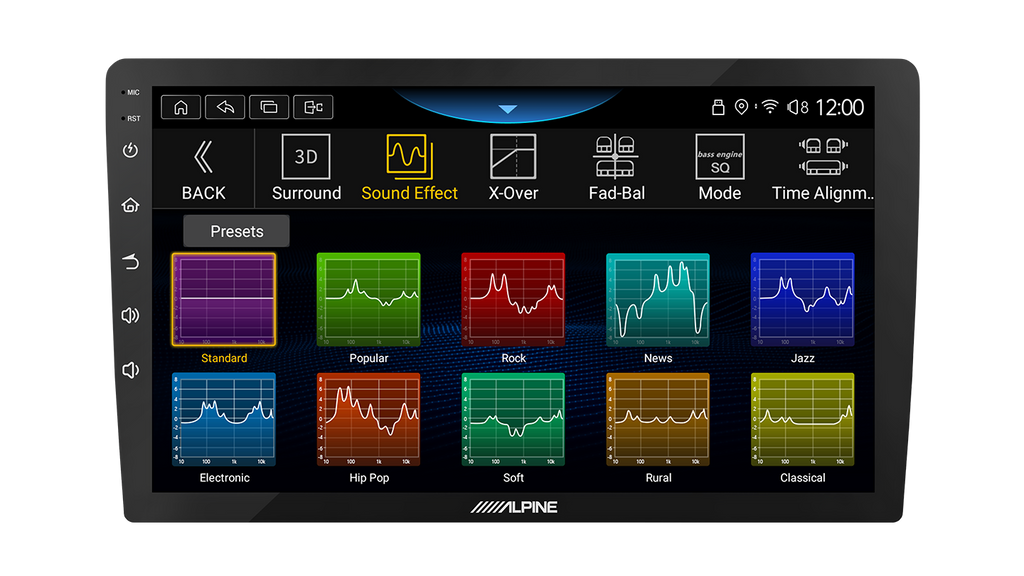Select the Jazz blue EQ preset

pyautogui.click(x=803, y=300)
